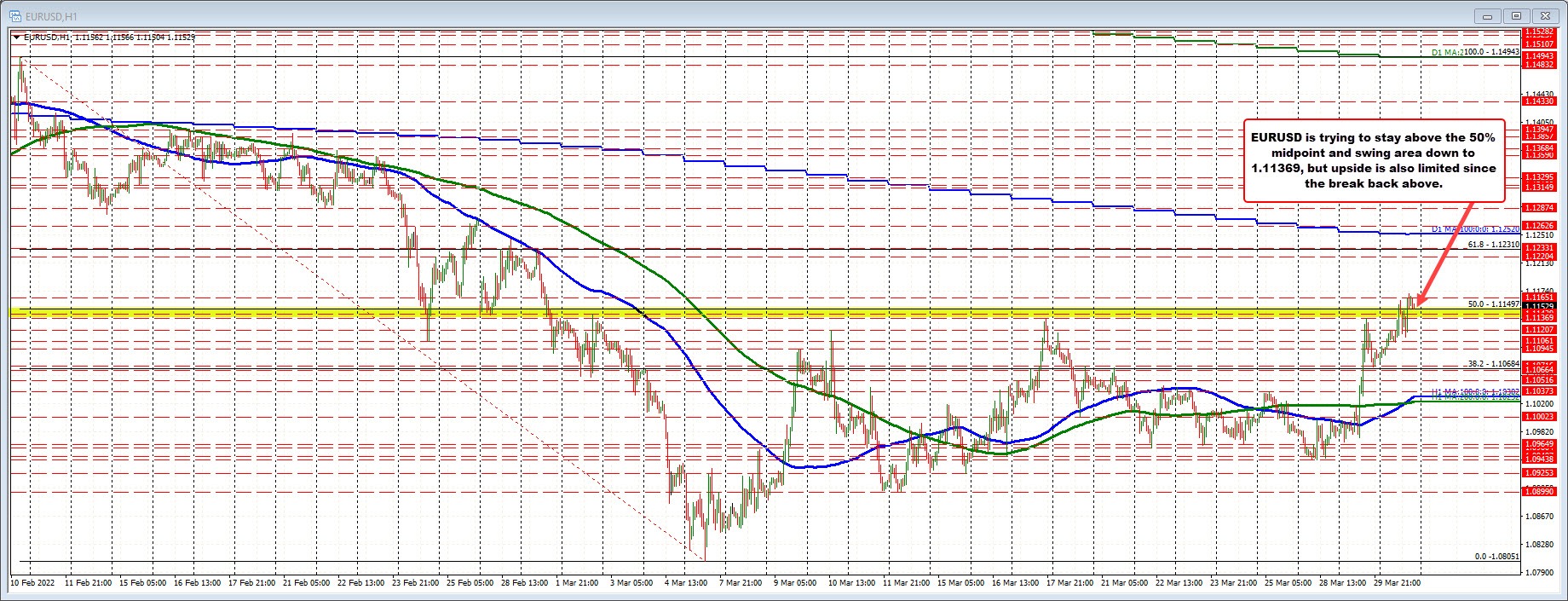Click the black current price tag 1.11529
1568x601 pixels.
click(x=1539, y=306)
